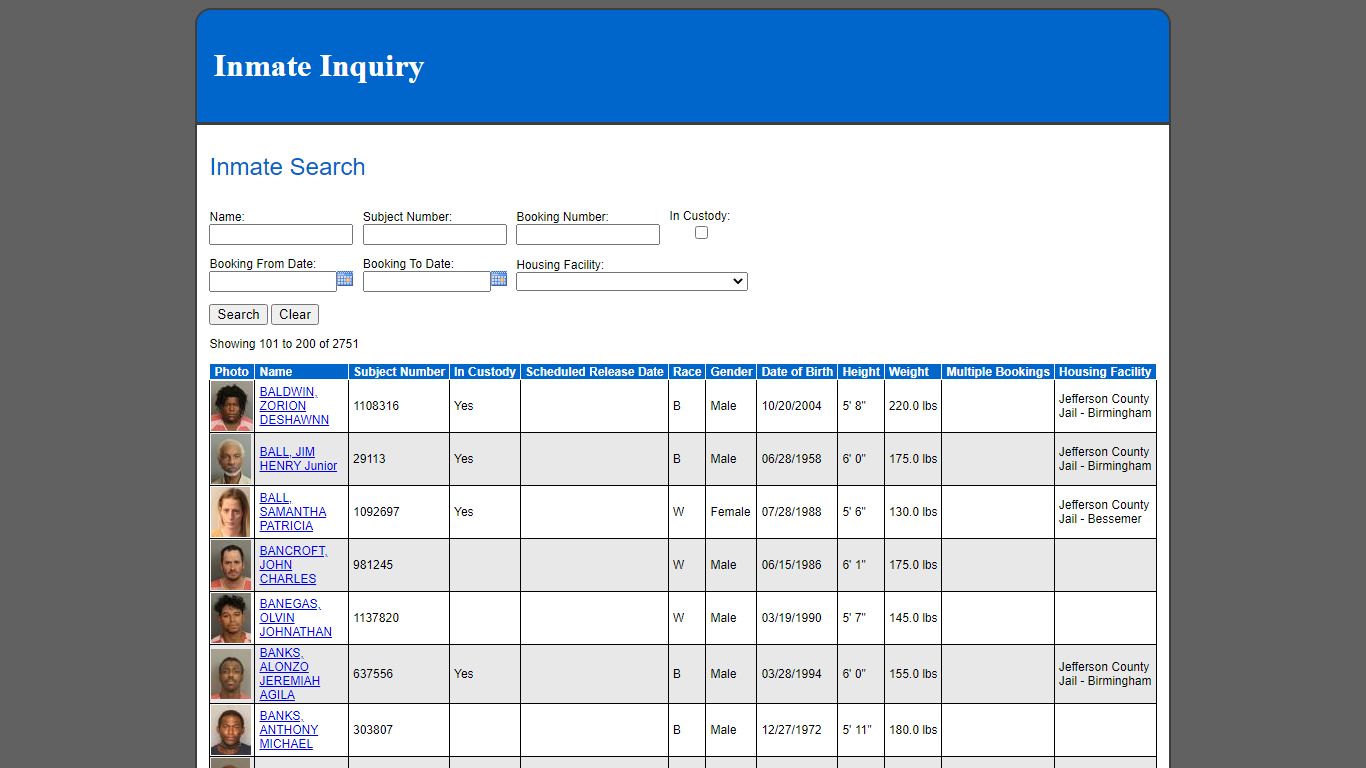Select subject number 303807 cell
1366x768 pixels.
click(x=399, y=730)
